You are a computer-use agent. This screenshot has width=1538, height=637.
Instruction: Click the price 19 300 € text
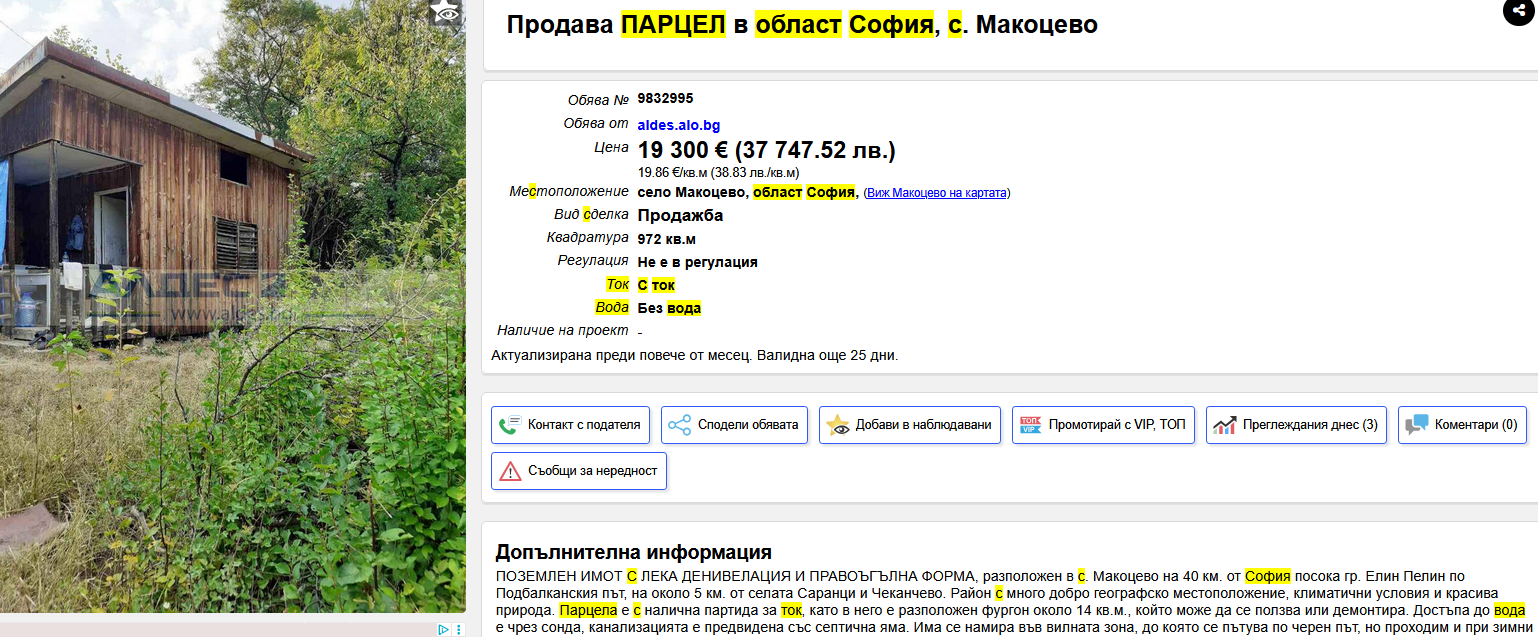683,151
